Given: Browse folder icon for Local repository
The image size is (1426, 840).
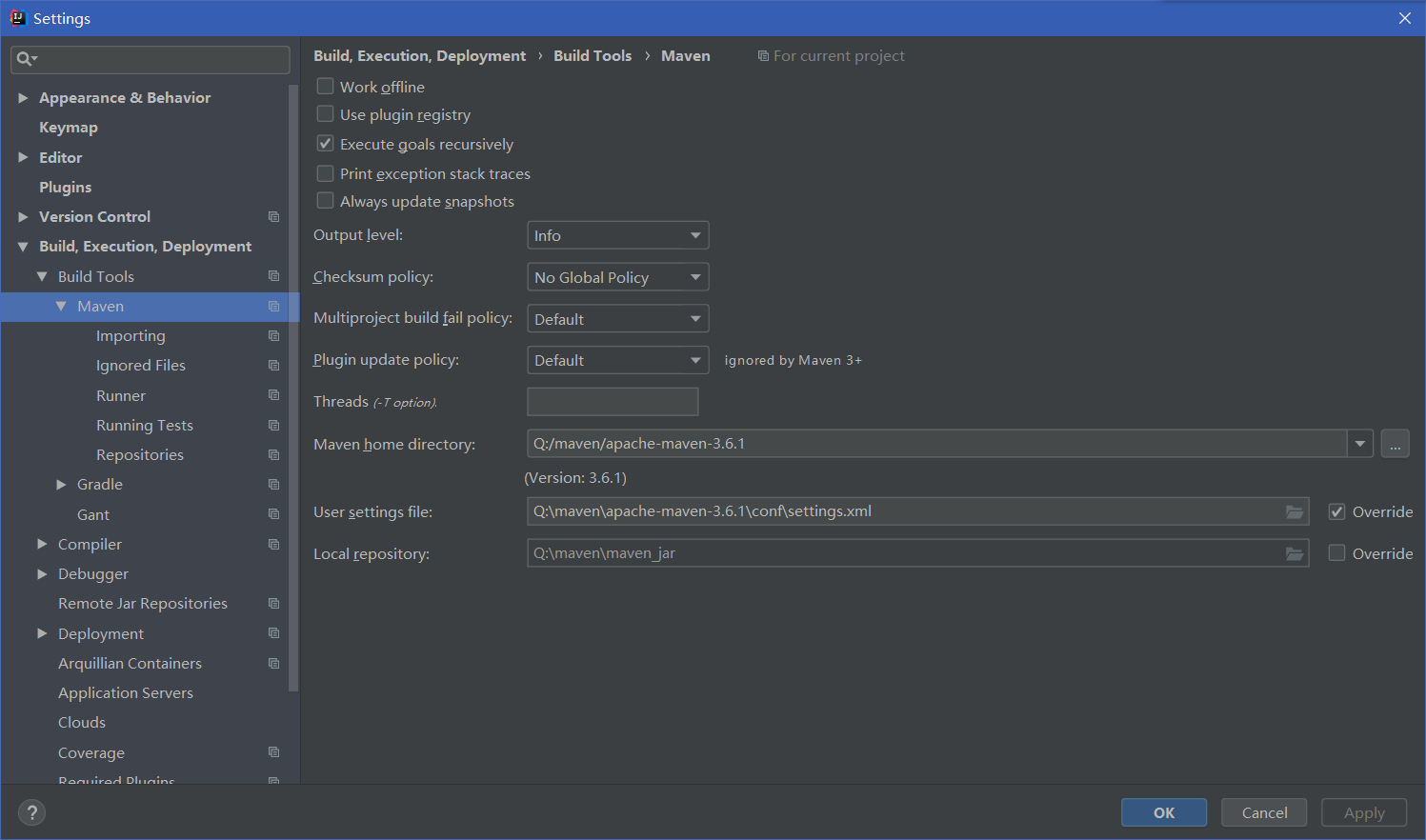Looking at the screenshot, I should point(1294,553).
